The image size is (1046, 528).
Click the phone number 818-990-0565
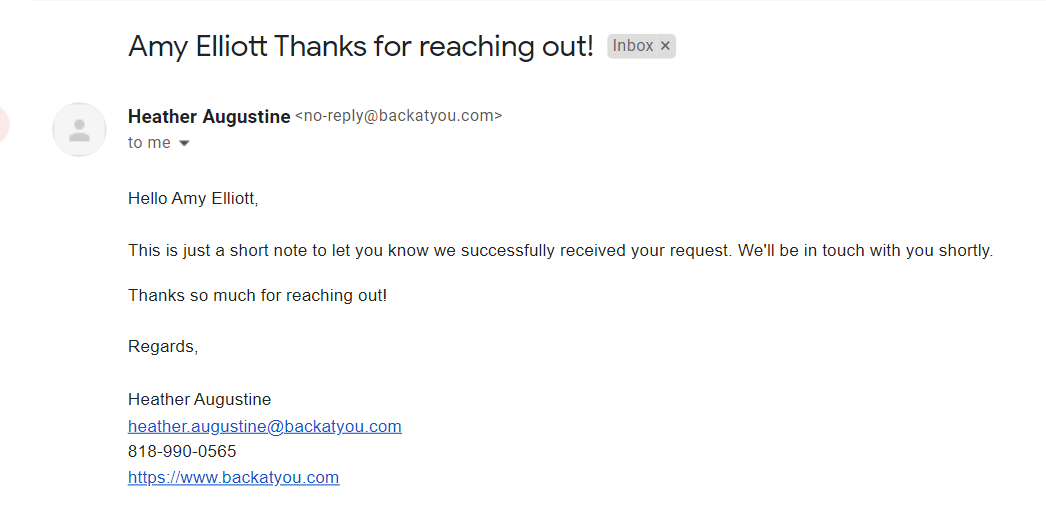point(182,451)
